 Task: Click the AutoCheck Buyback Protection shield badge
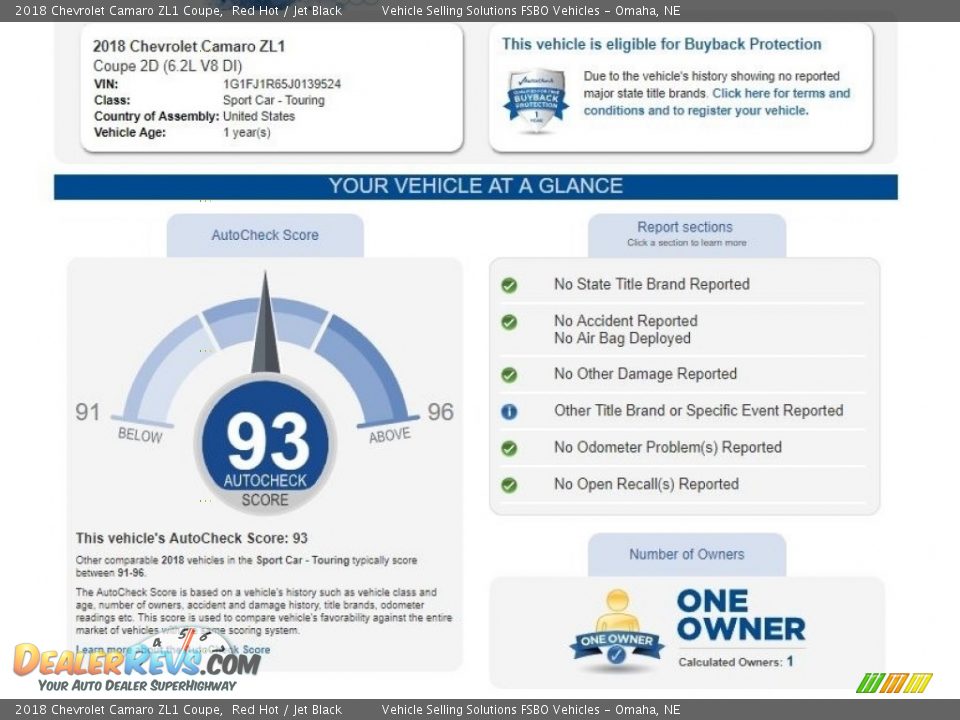pos(536,100)
